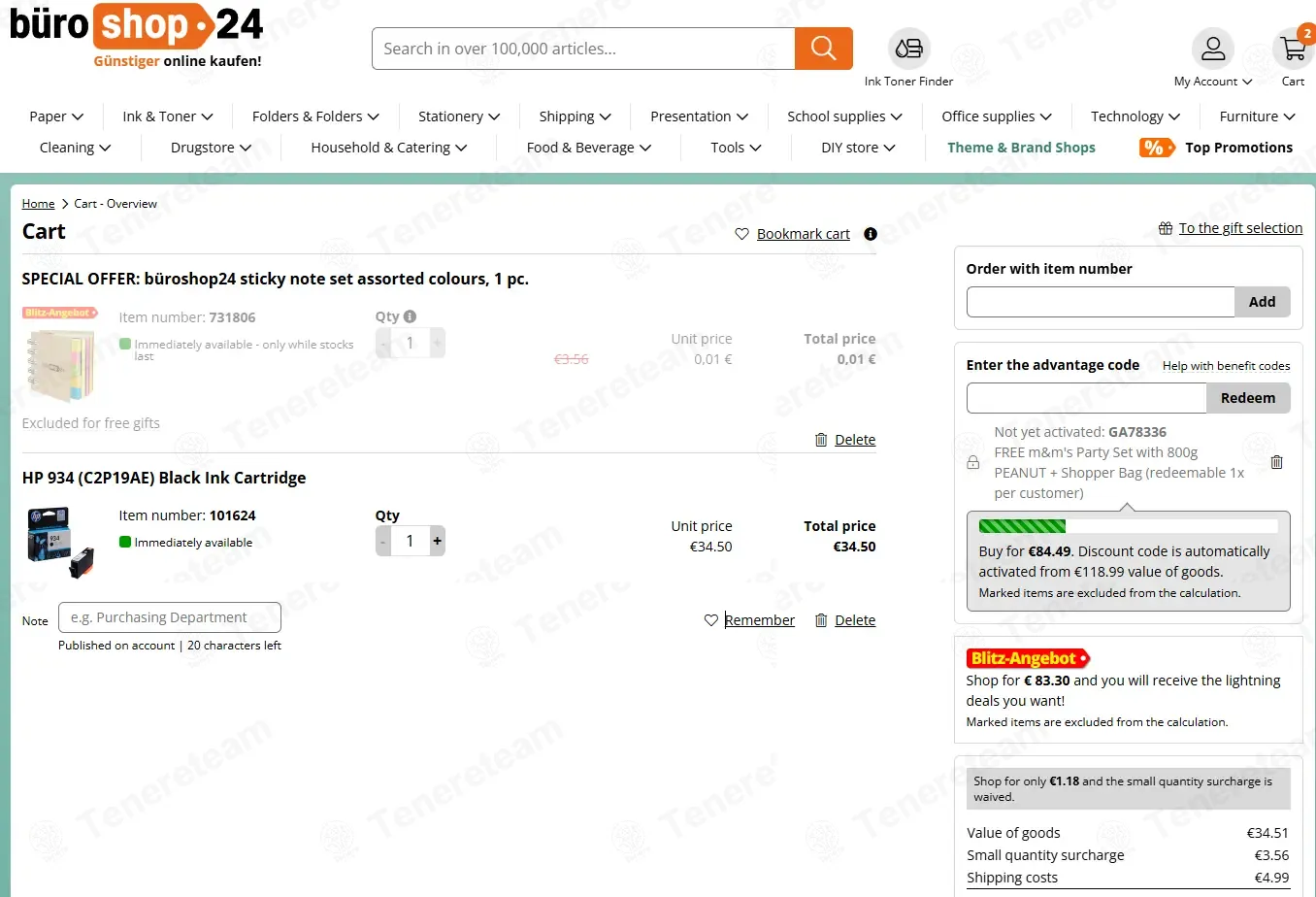Click trash icon to delete sticky note set
1316x897 pixels.
coord(821,440)
